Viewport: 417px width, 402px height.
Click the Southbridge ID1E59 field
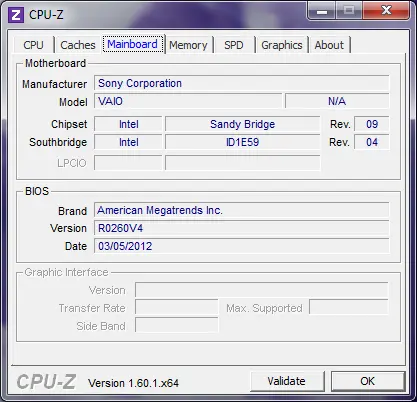pos(243,142)
